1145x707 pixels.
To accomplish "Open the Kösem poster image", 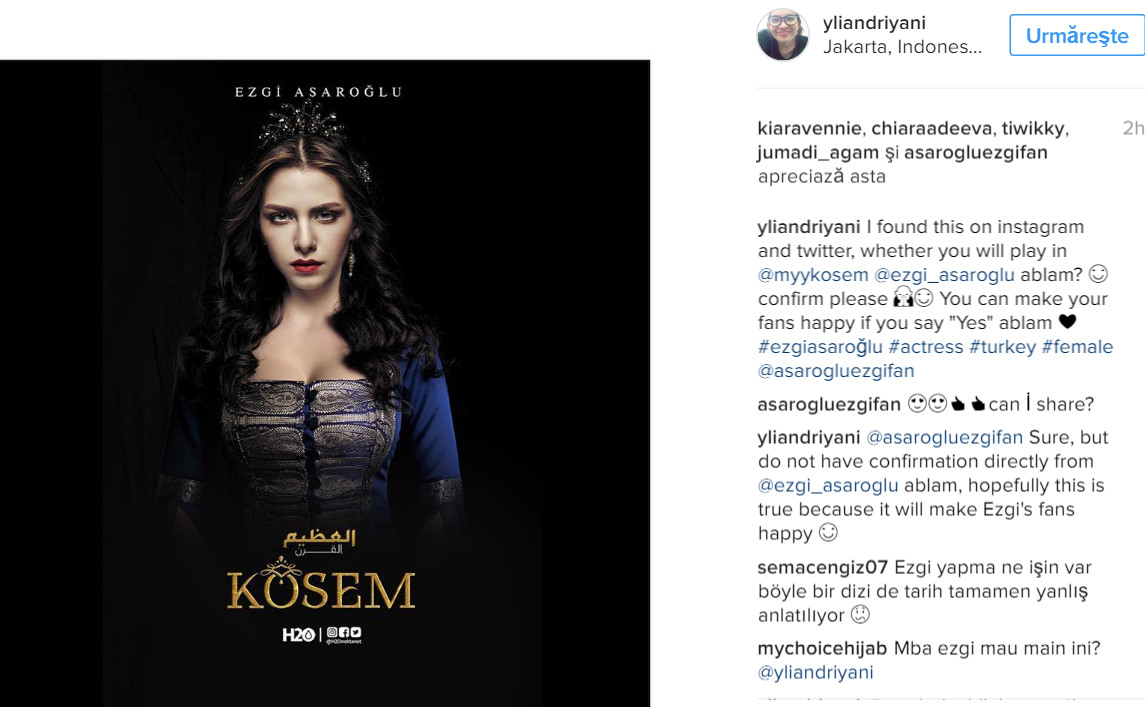I will pyautogui.click(x=325, y=383).
